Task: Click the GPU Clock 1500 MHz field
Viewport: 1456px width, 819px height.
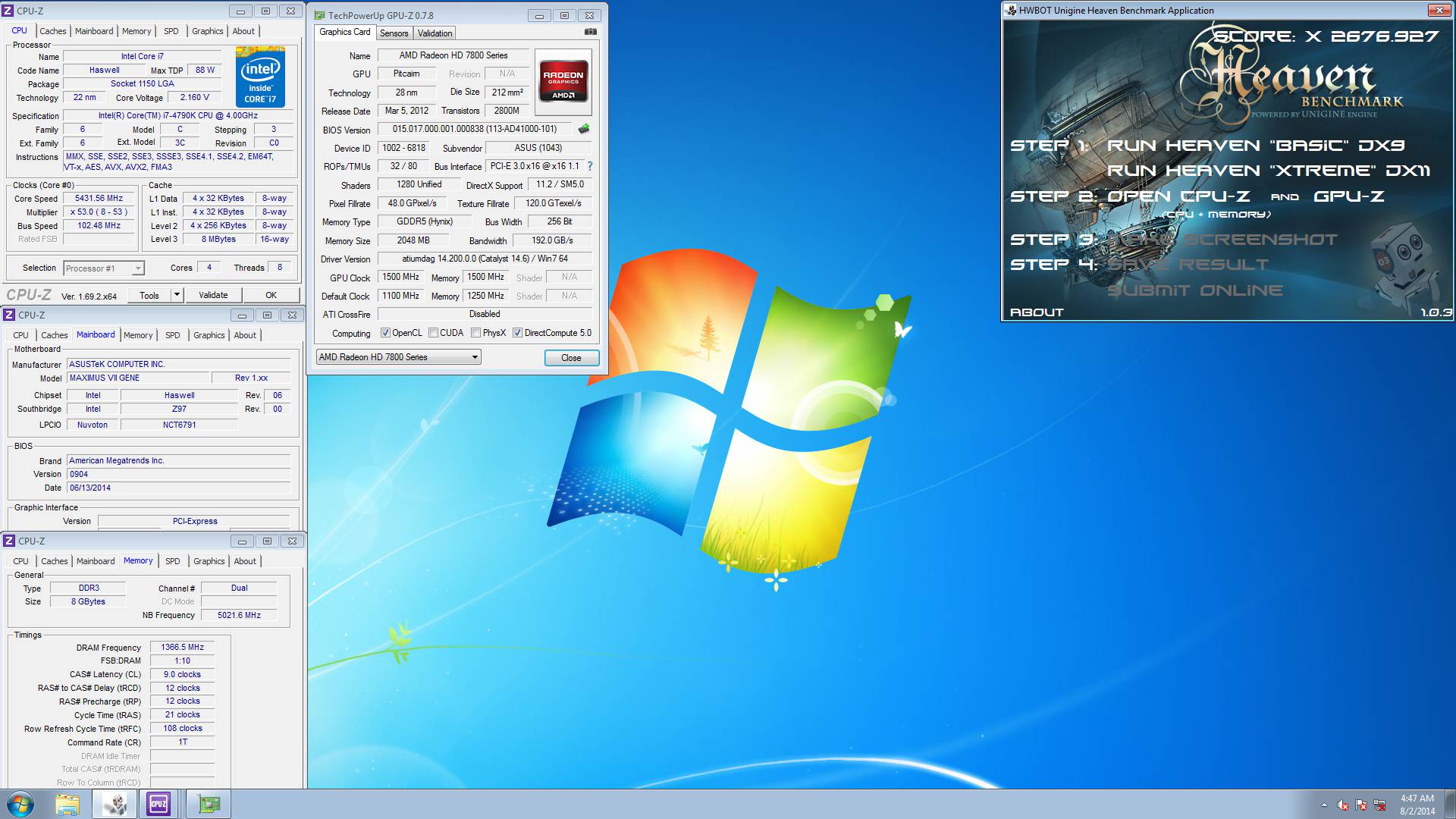Action: pos(401,278)
